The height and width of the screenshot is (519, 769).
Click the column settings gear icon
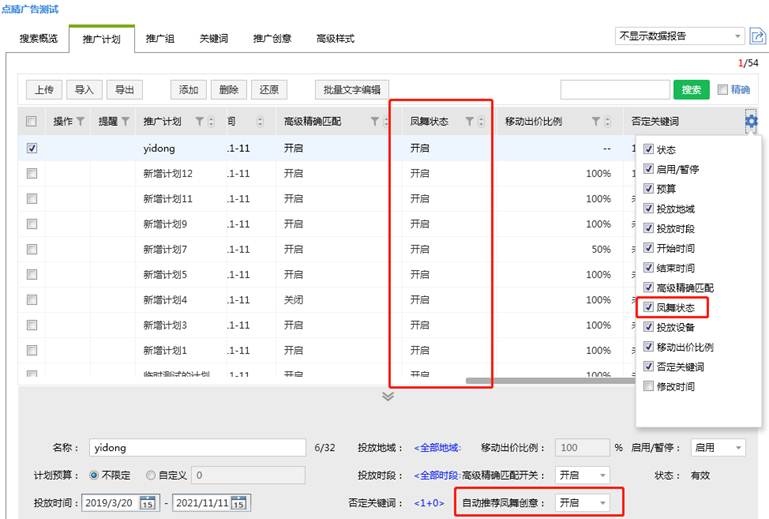pyautogui.click(x=751, y=121)
